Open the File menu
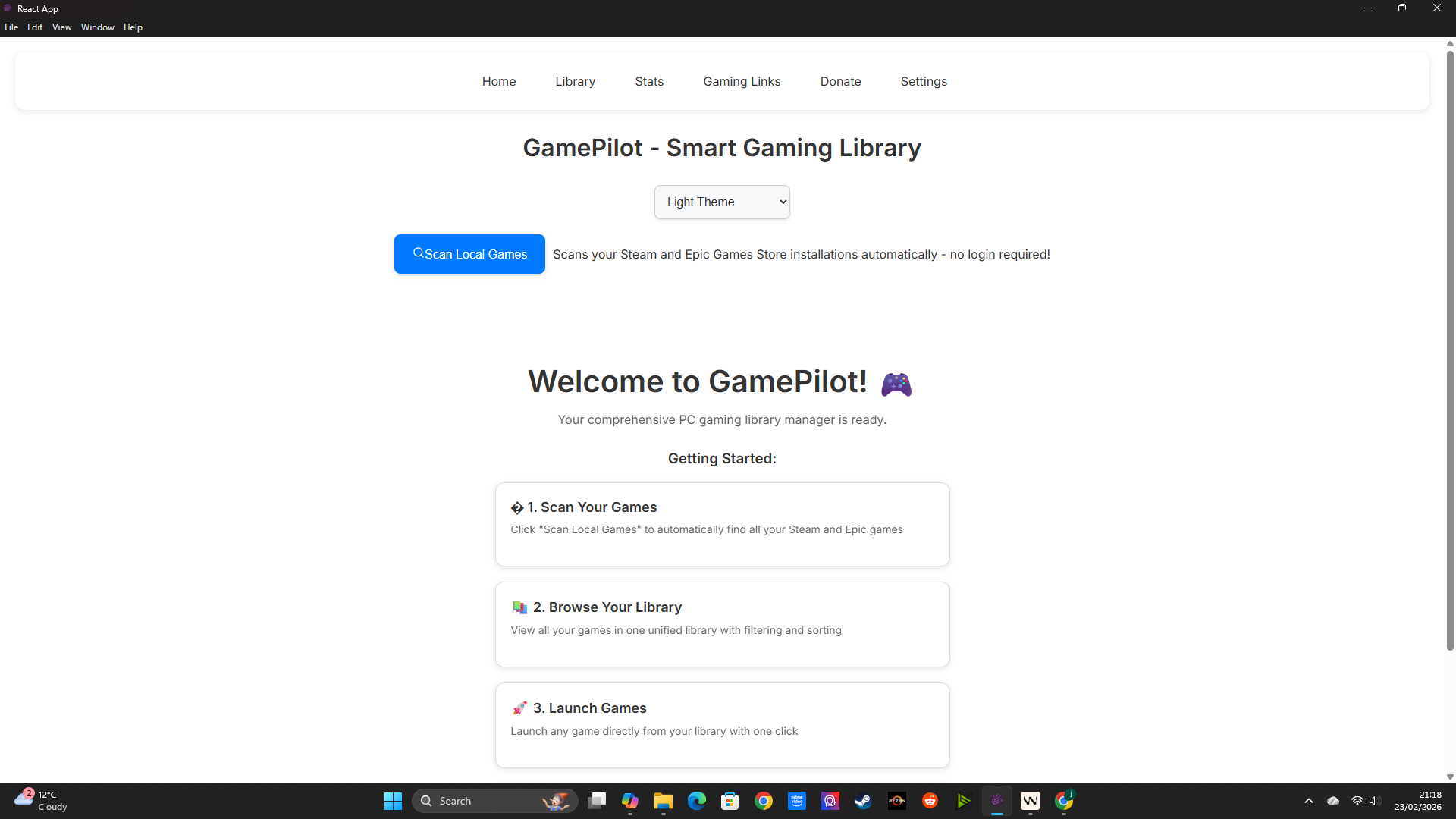 11,27
